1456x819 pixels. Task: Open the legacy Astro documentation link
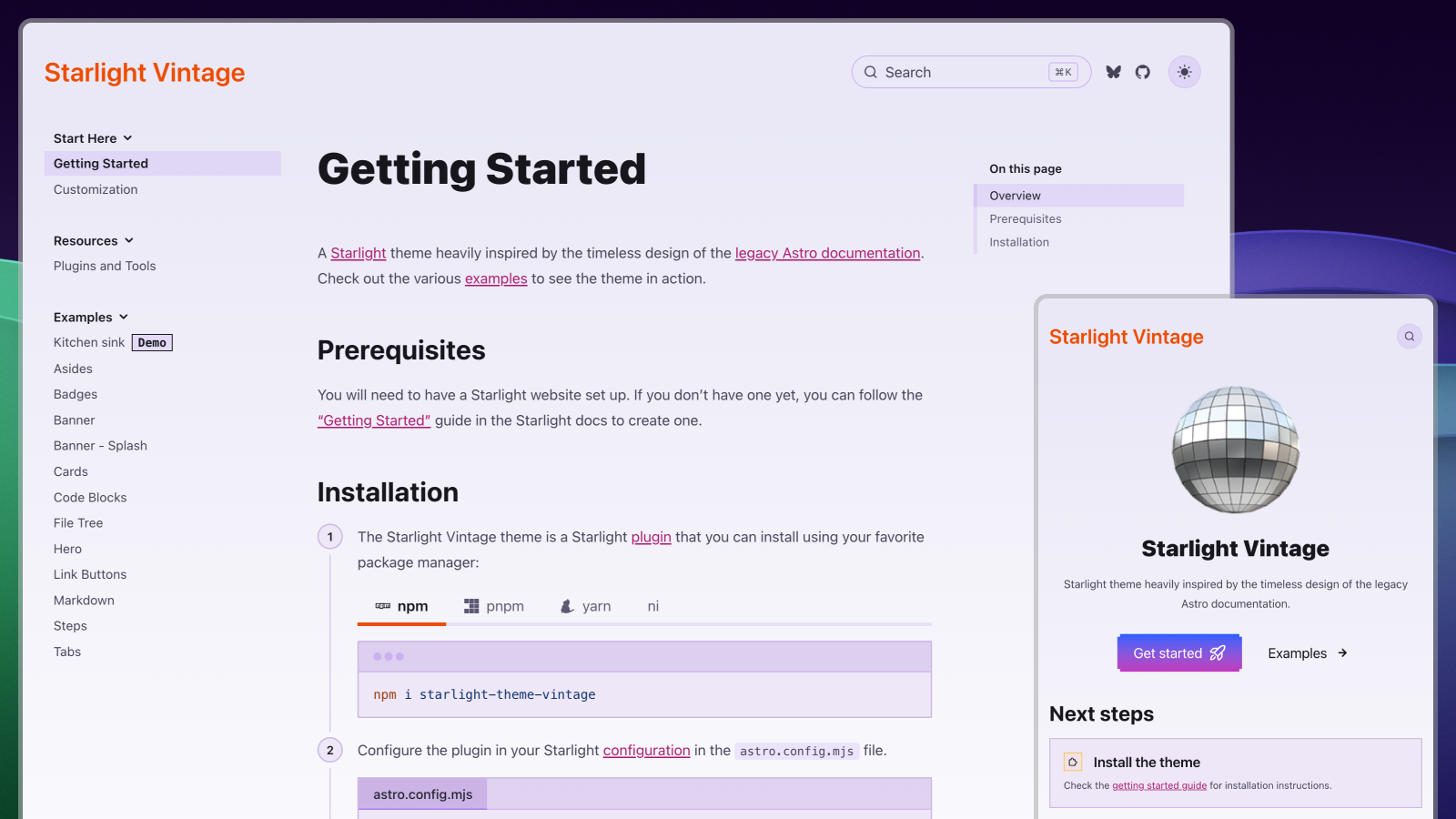(828, 253)
